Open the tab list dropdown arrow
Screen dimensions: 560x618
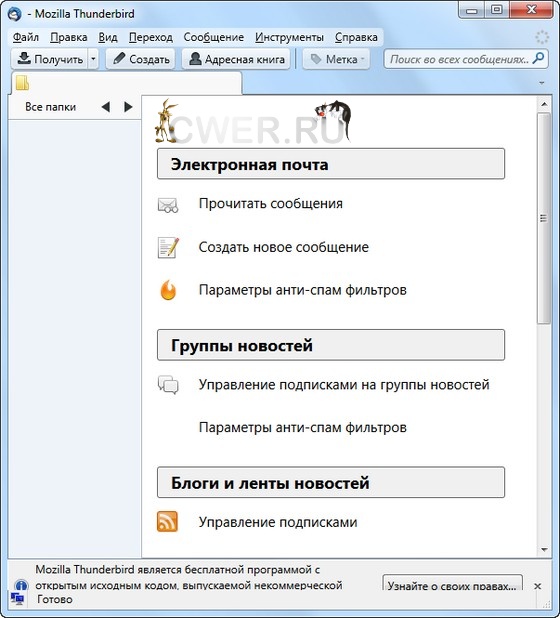click(542, 83)
